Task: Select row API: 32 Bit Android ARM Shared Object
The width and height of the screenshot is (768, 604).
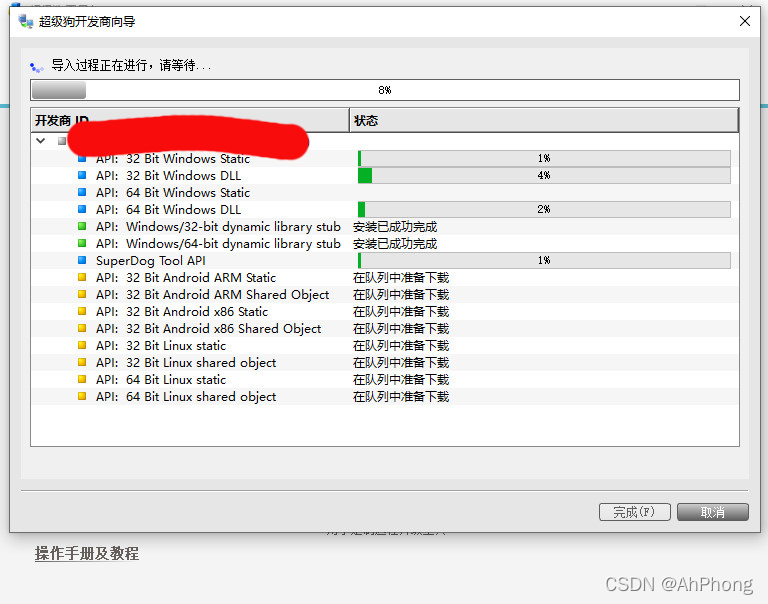Action: pyautogui.click(x=385, y=294)
